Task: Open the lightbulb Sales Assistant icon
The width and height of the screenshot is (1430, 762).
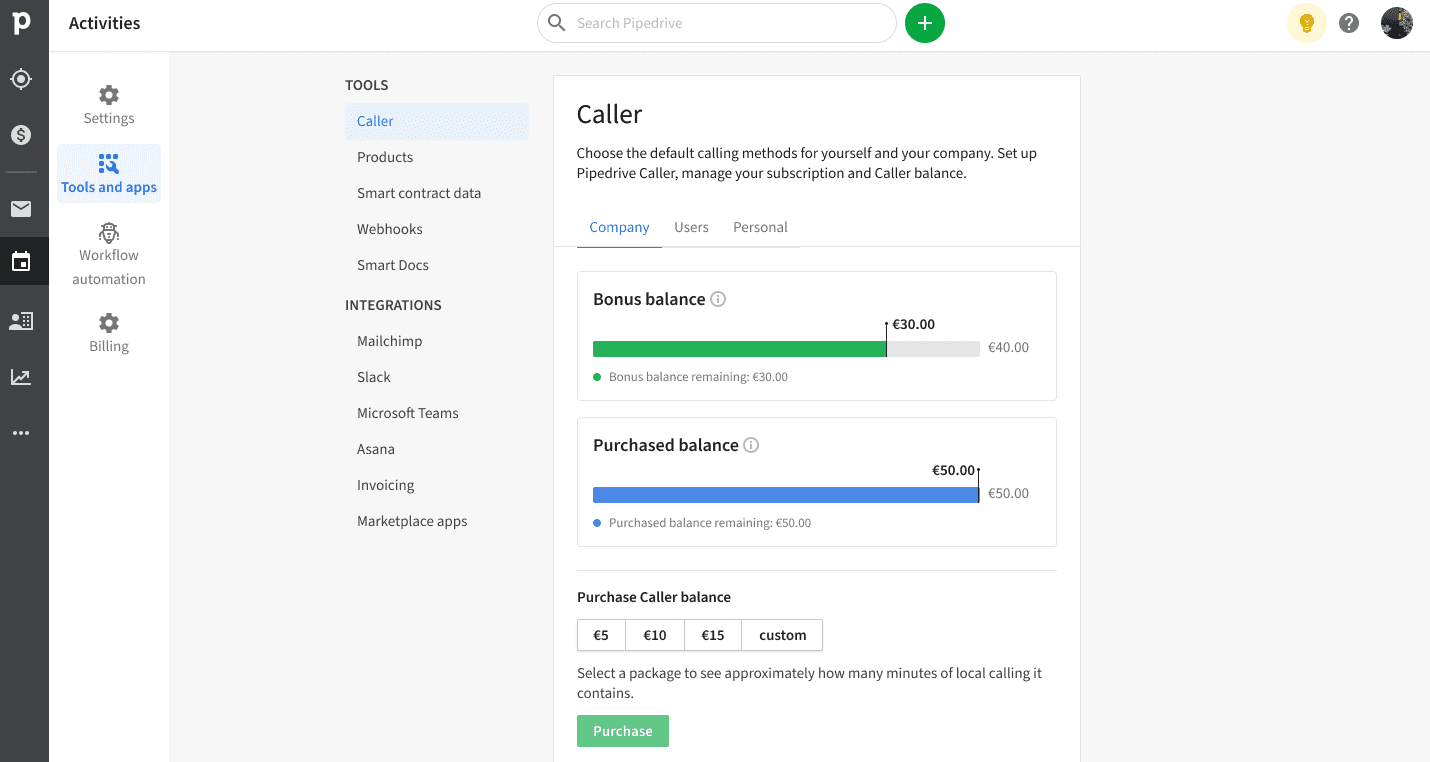Action: pyautogui.click(x=1306, y=23)
